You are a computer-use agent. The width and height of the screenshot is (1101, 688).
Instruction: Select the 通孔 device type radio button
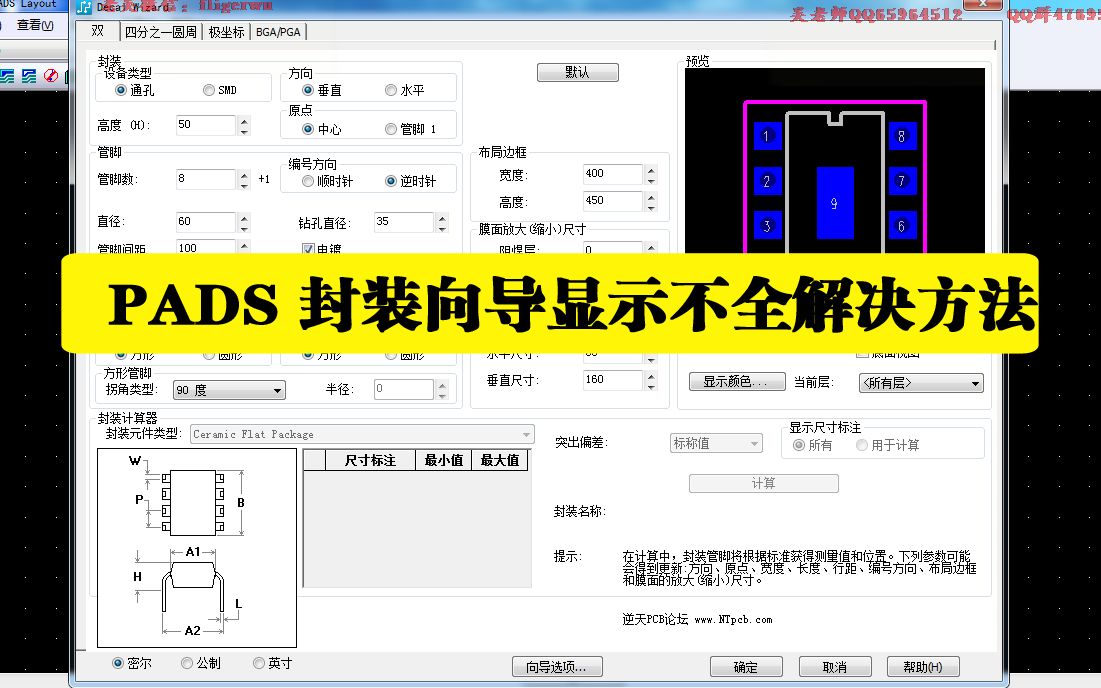(x=121, y=88)
